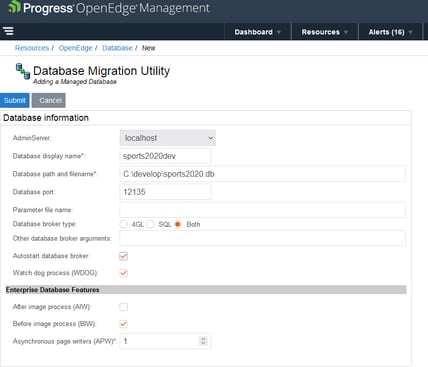Toggle Before image process (BIW) checkbox

124,324
